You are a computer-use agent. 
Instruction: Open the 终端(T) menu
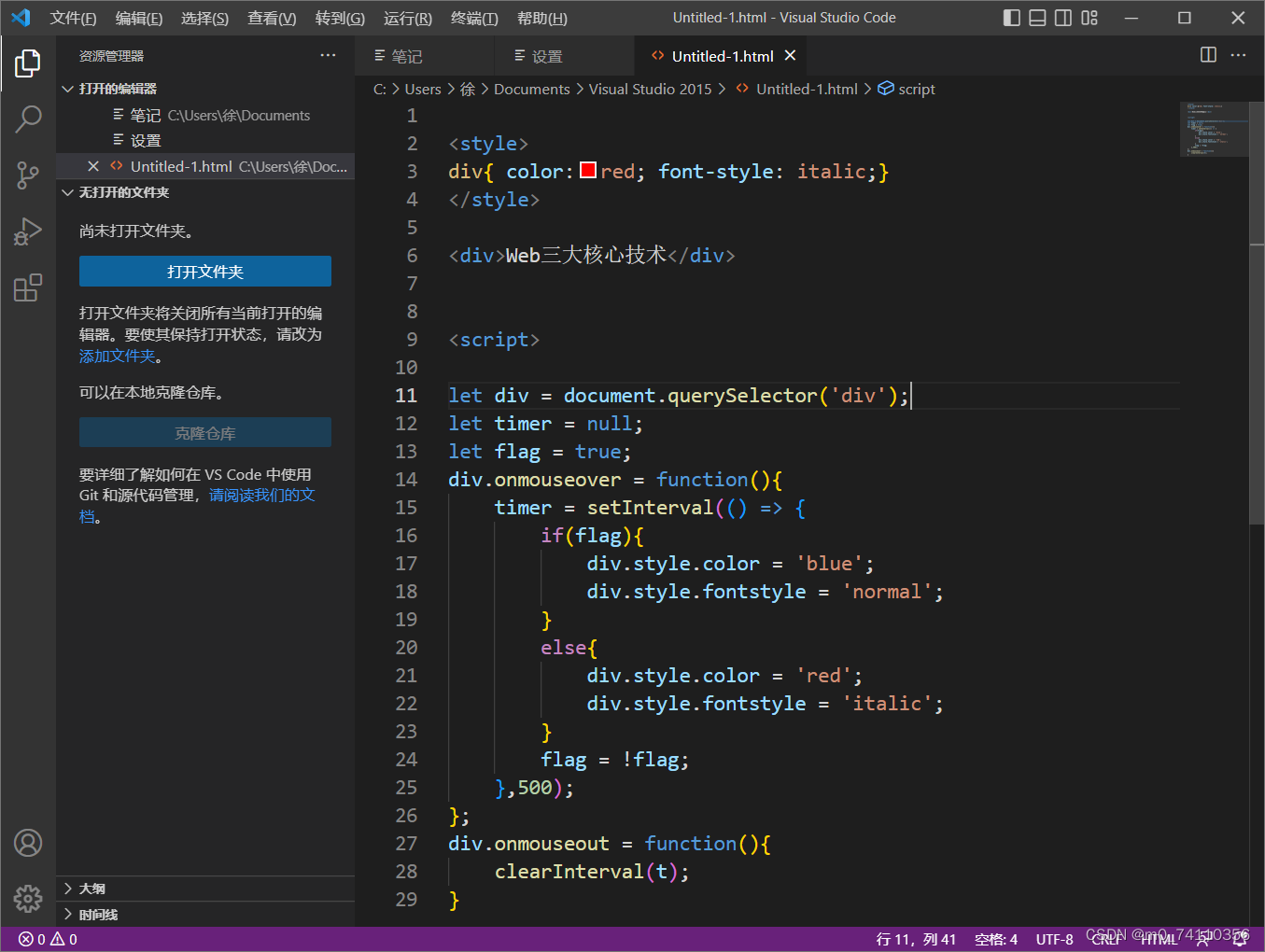[474, 18]
